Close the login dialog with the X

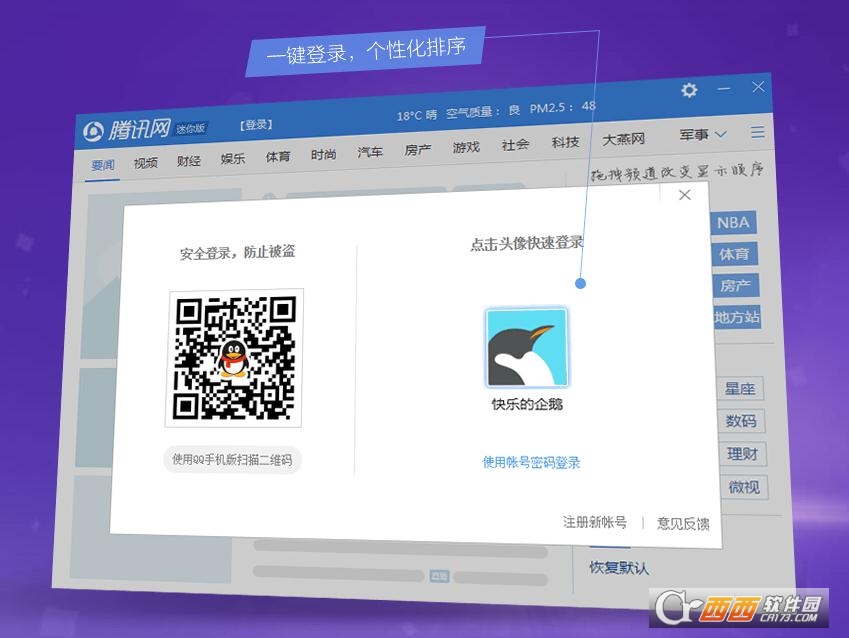(685, 195)
